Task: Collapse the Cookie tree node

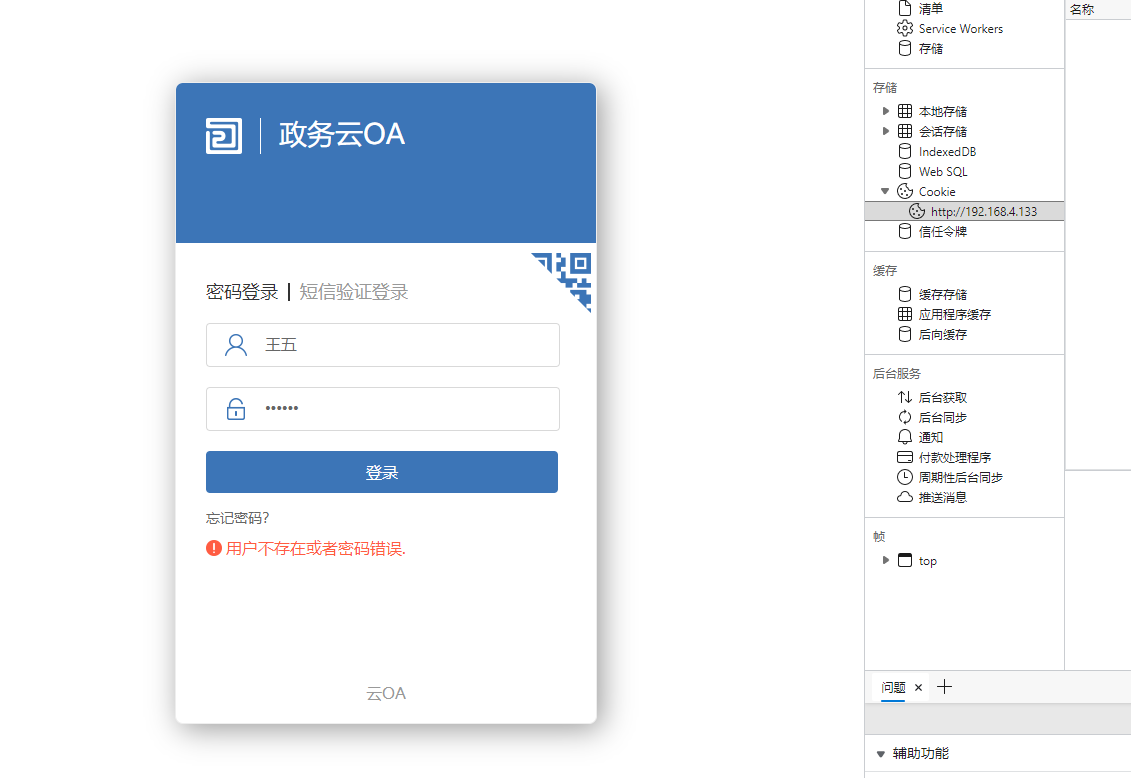Action: point(885,191)
